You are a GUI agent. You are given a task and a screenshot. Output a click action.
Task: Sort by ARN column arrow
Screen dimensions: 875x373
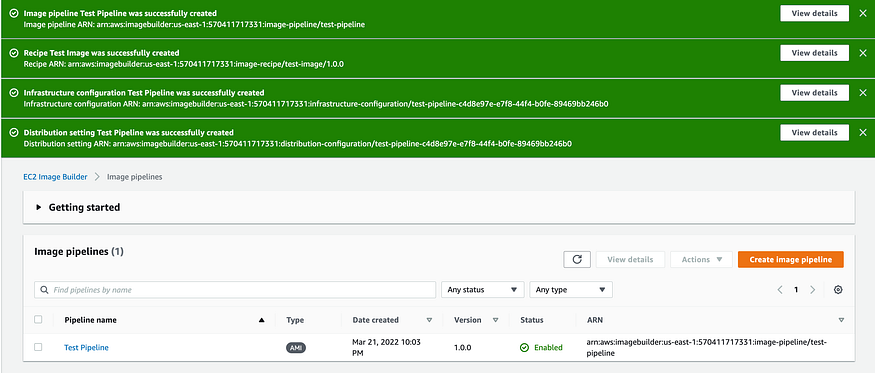[841, 320]
